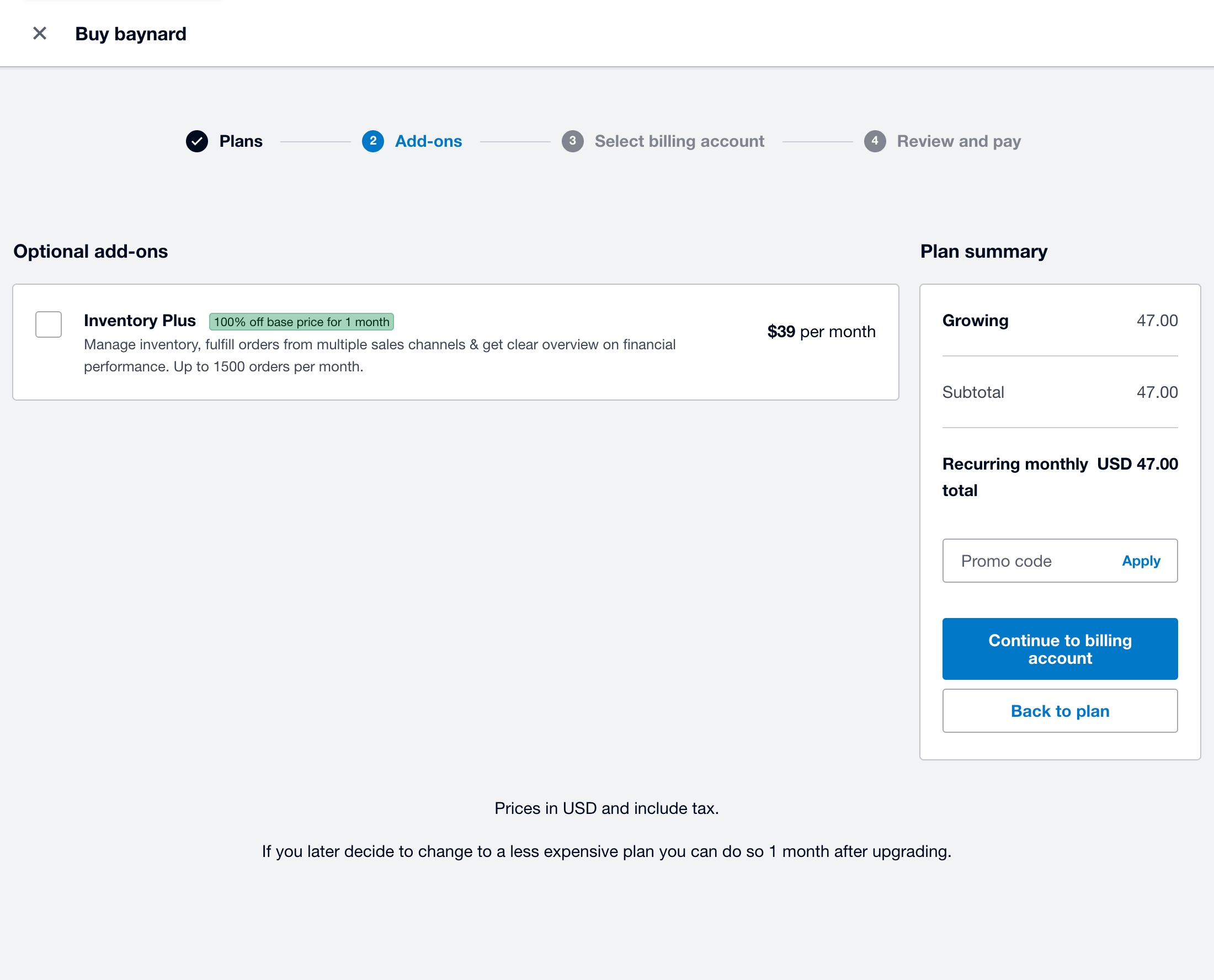Click the Plan summary heading
The width and height of the screenshot is (1214, 980).
pos(983,251)
